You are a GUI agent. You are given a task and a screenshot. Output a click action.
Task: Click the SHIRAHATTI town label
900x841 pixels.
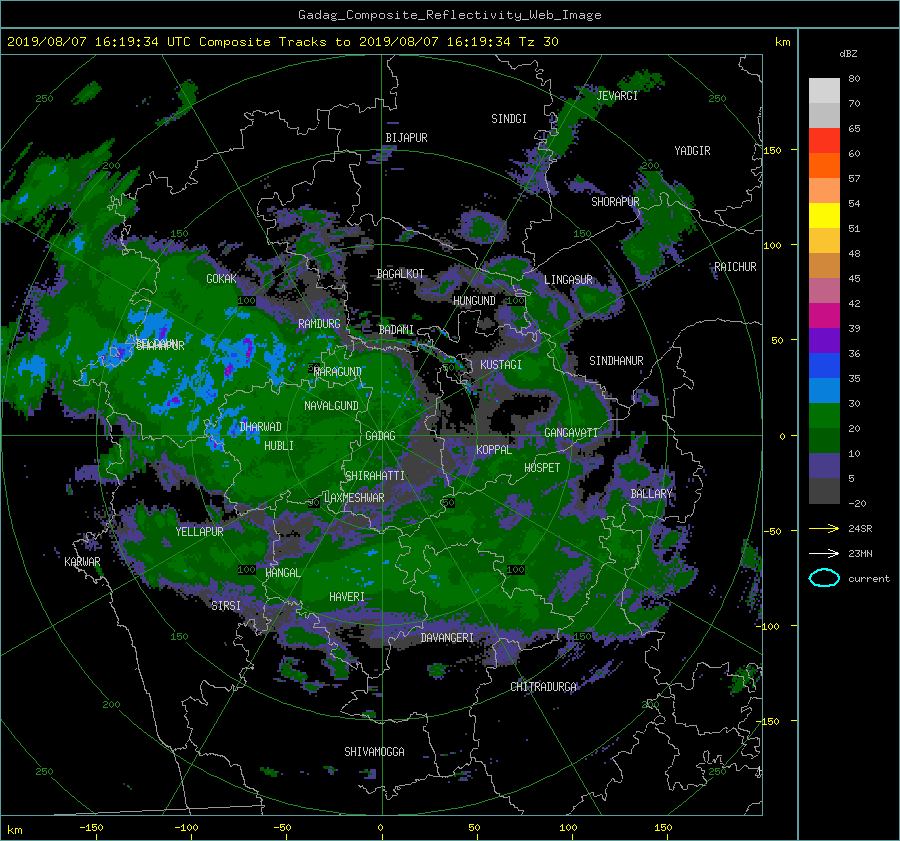click(375, 476)
